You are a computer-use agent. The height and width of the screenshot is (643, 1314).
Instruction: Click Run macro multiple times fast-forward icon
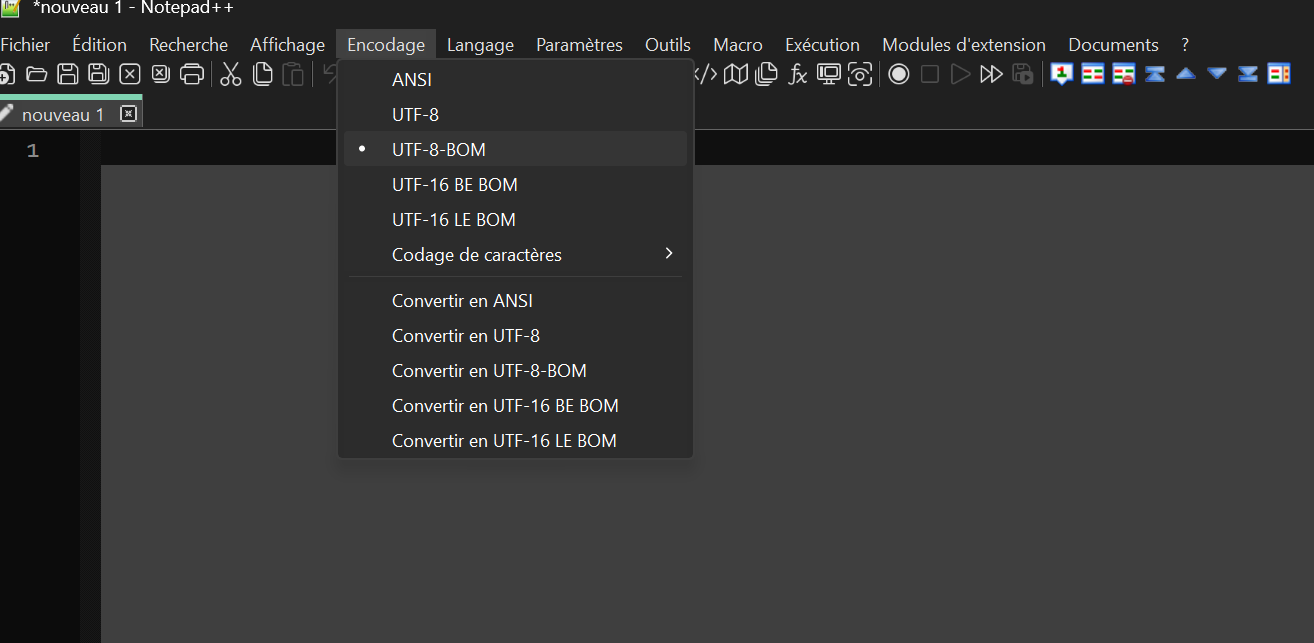pos(992,74)
